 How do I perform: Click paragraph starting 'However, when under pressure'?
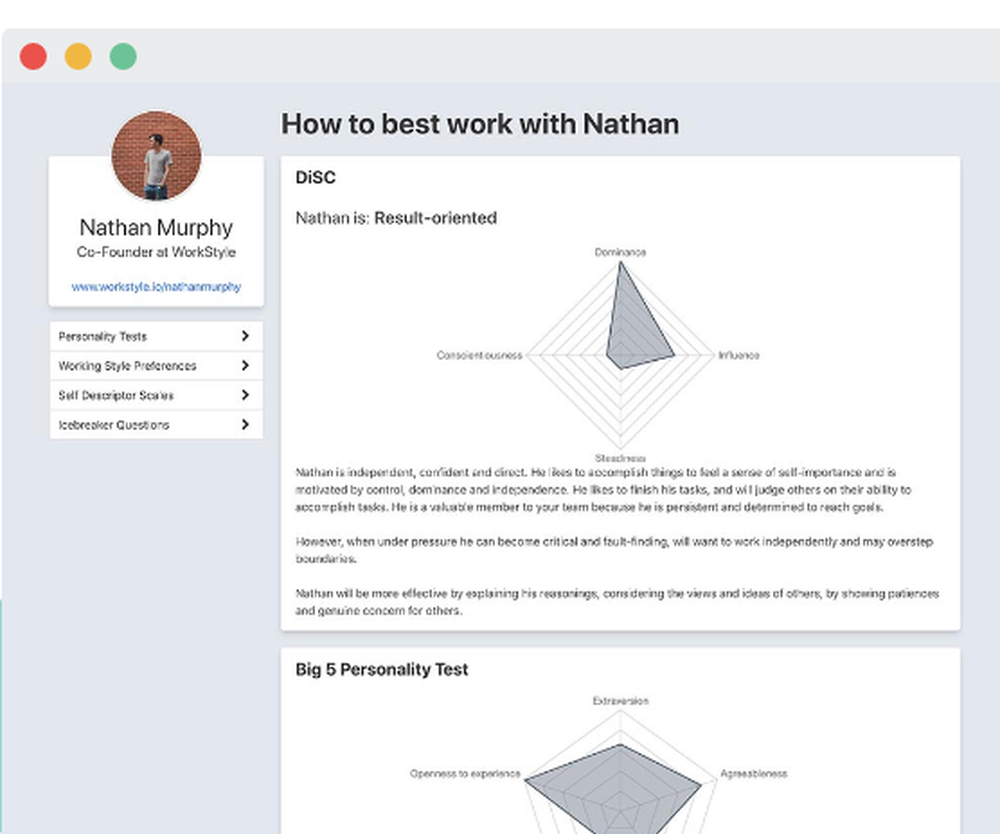coord(614,550)
